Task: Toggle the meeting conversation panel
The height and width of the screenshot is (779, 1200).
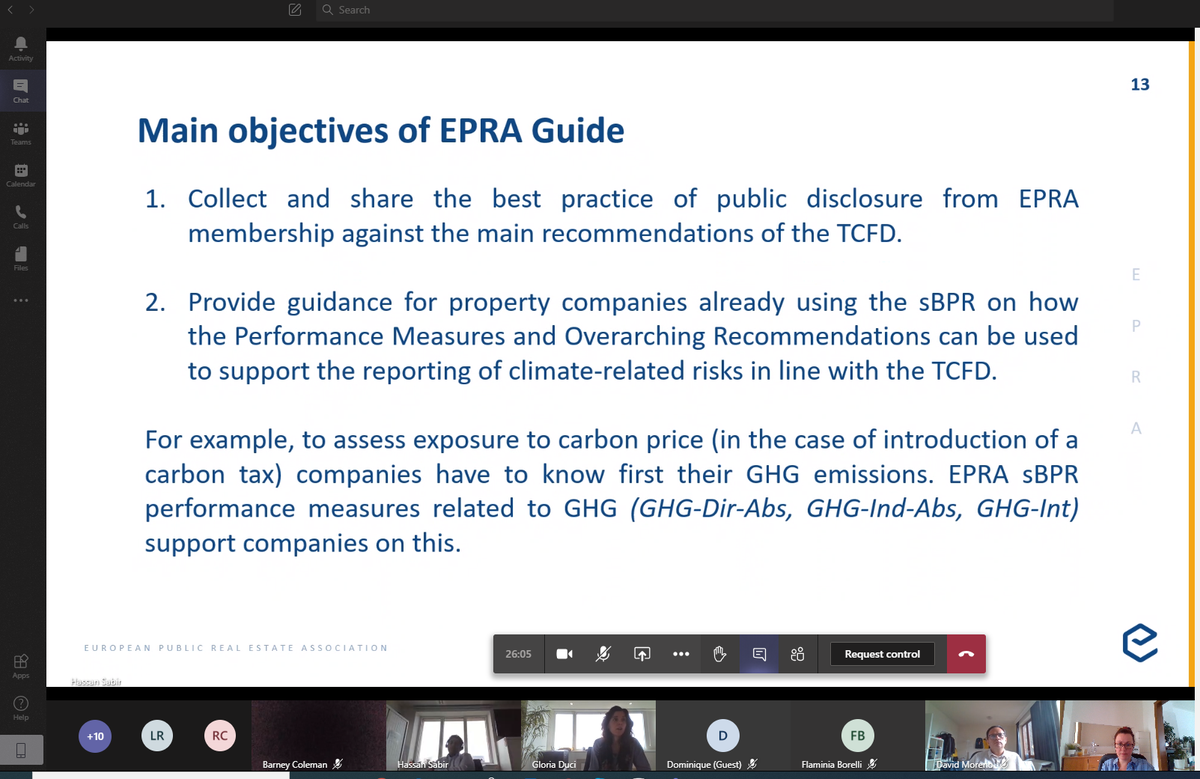Action: tap(759, 654)
